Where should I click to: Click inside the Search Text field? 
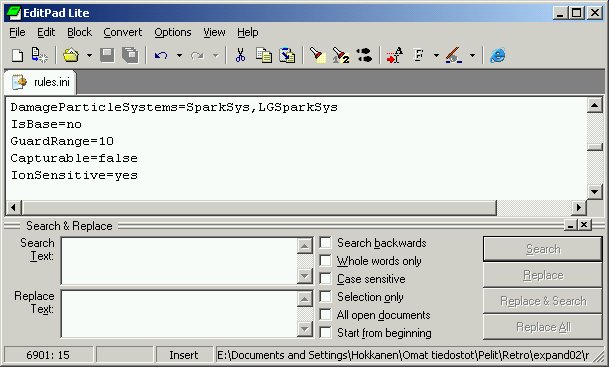pos(179,261)
